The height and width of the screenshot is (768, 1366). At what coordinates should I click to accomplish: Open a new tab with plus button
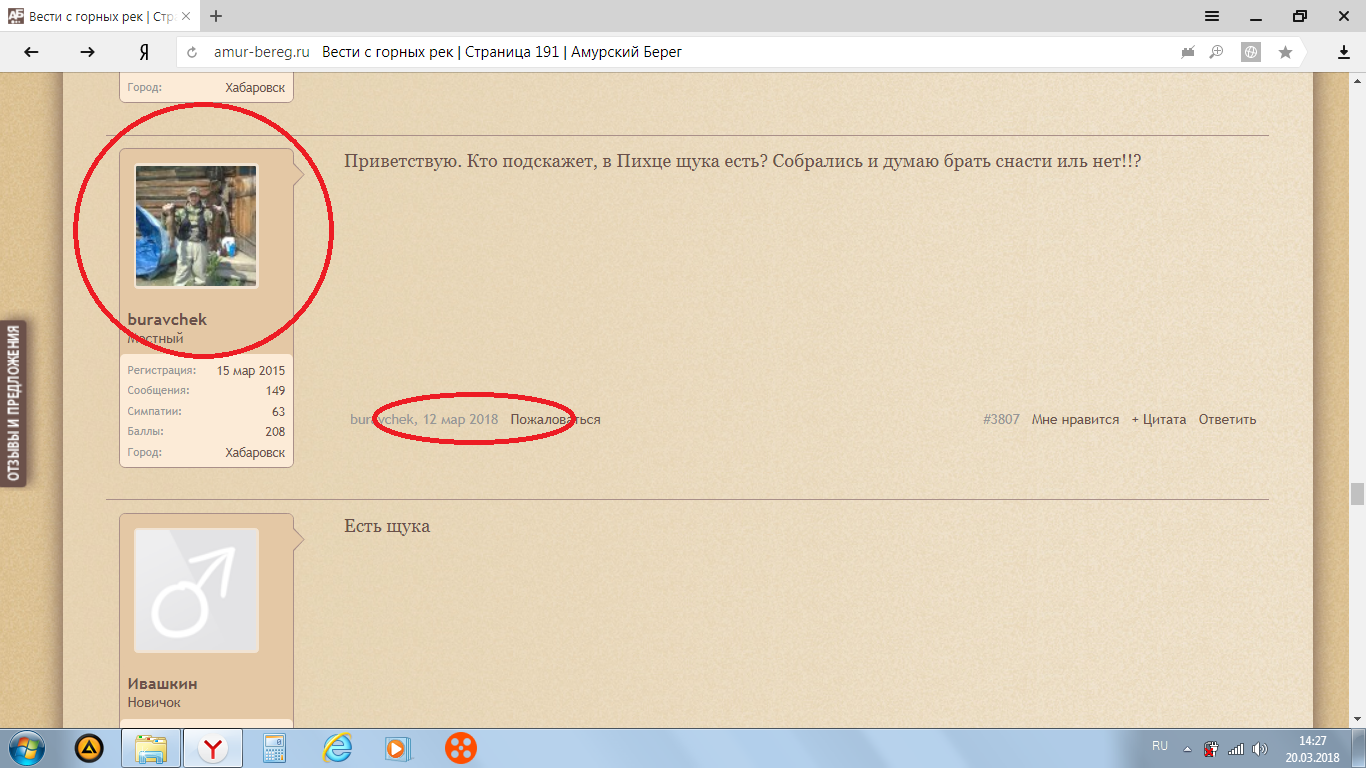[x=216, y=16]
